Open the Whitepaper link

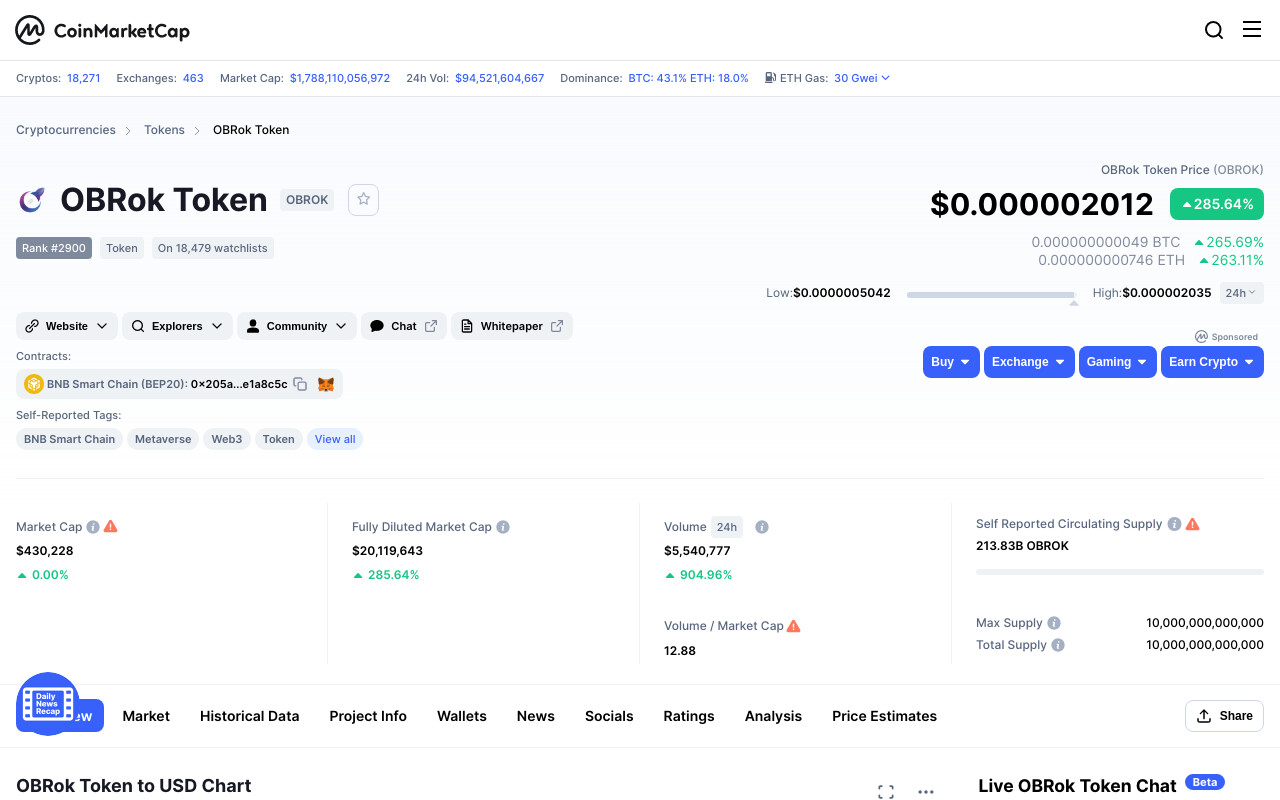click(x=511, y=326)
